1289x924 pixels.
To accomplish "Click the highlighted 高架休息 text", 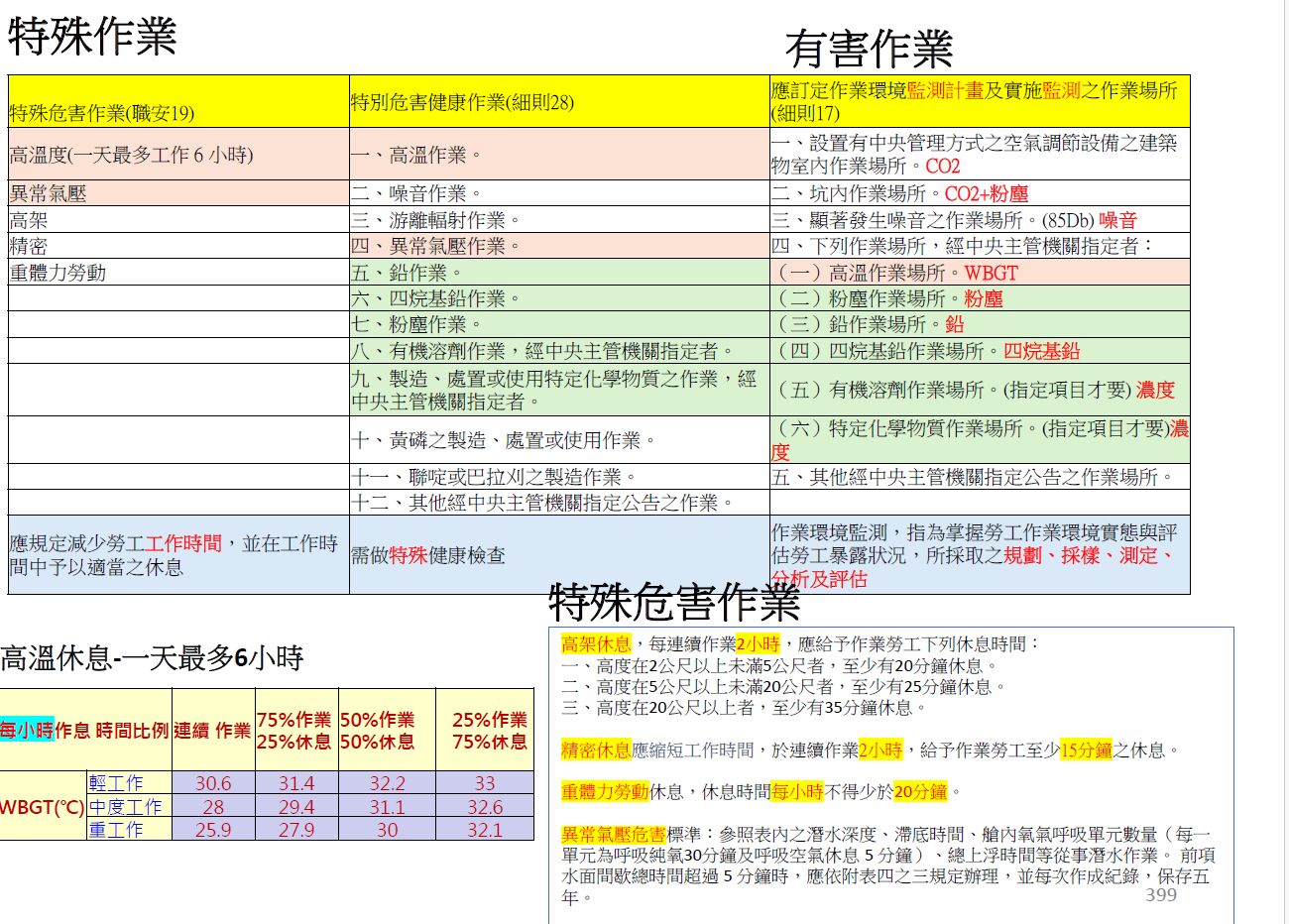I will pyautogui.click(x=596, y=644).
